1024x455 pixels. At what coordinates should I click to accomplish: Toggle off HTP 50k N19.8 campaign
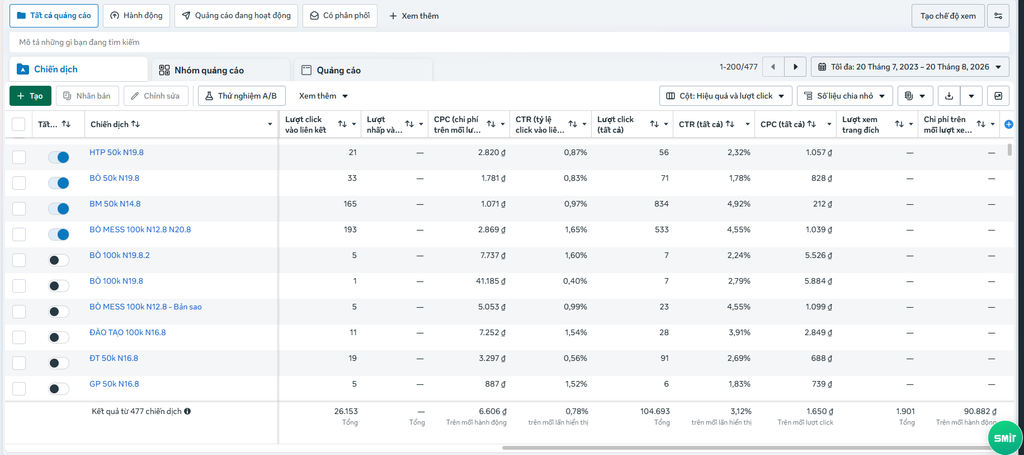[59, 157]
